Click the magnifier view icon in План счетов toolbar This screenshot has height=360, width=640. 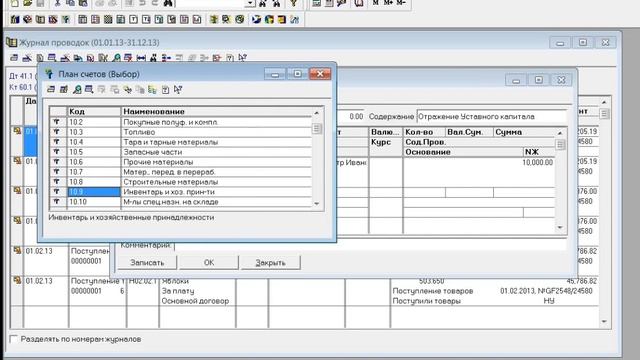(76, 89)
